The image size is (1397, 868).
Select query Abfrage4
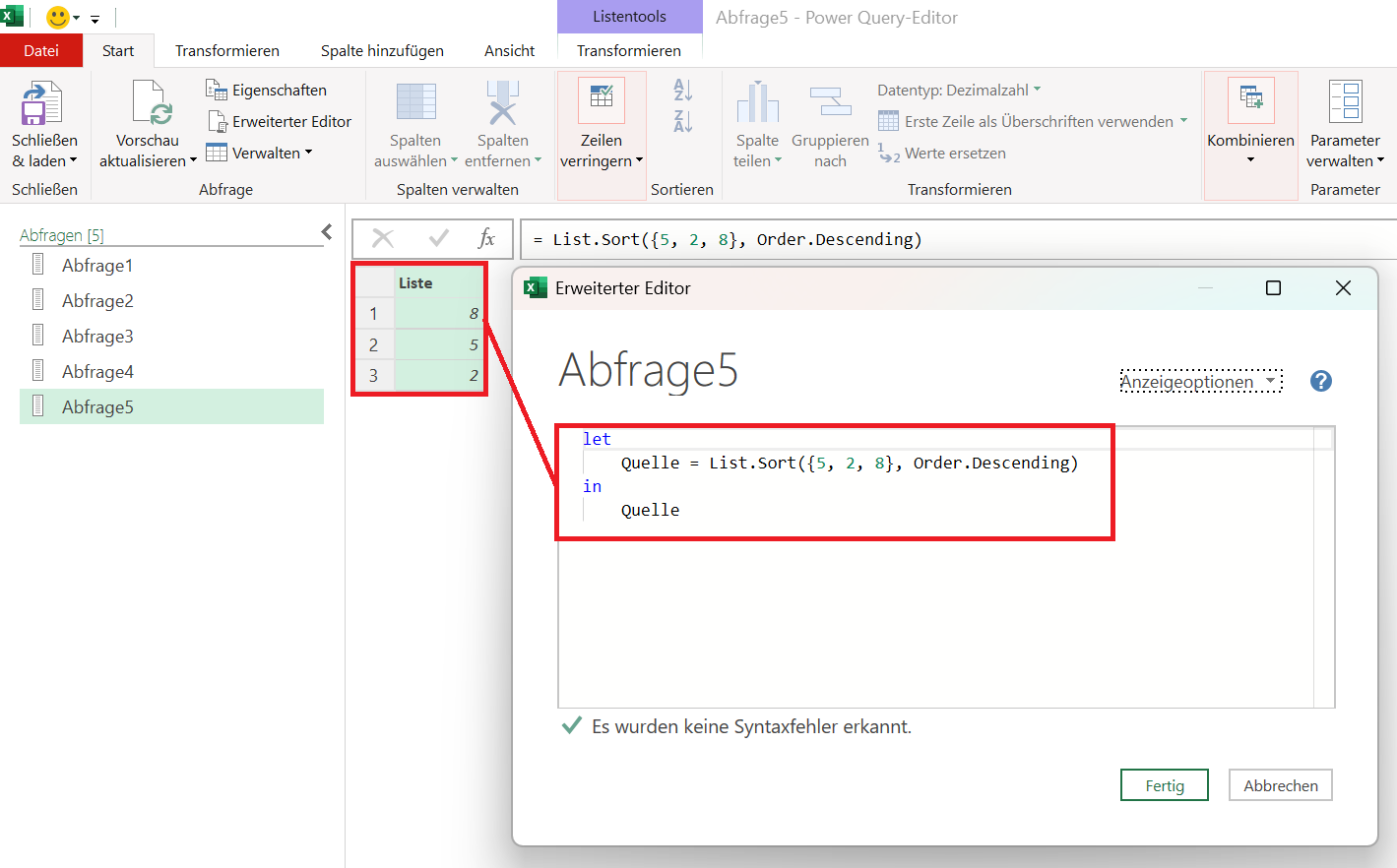click(171, 371)
